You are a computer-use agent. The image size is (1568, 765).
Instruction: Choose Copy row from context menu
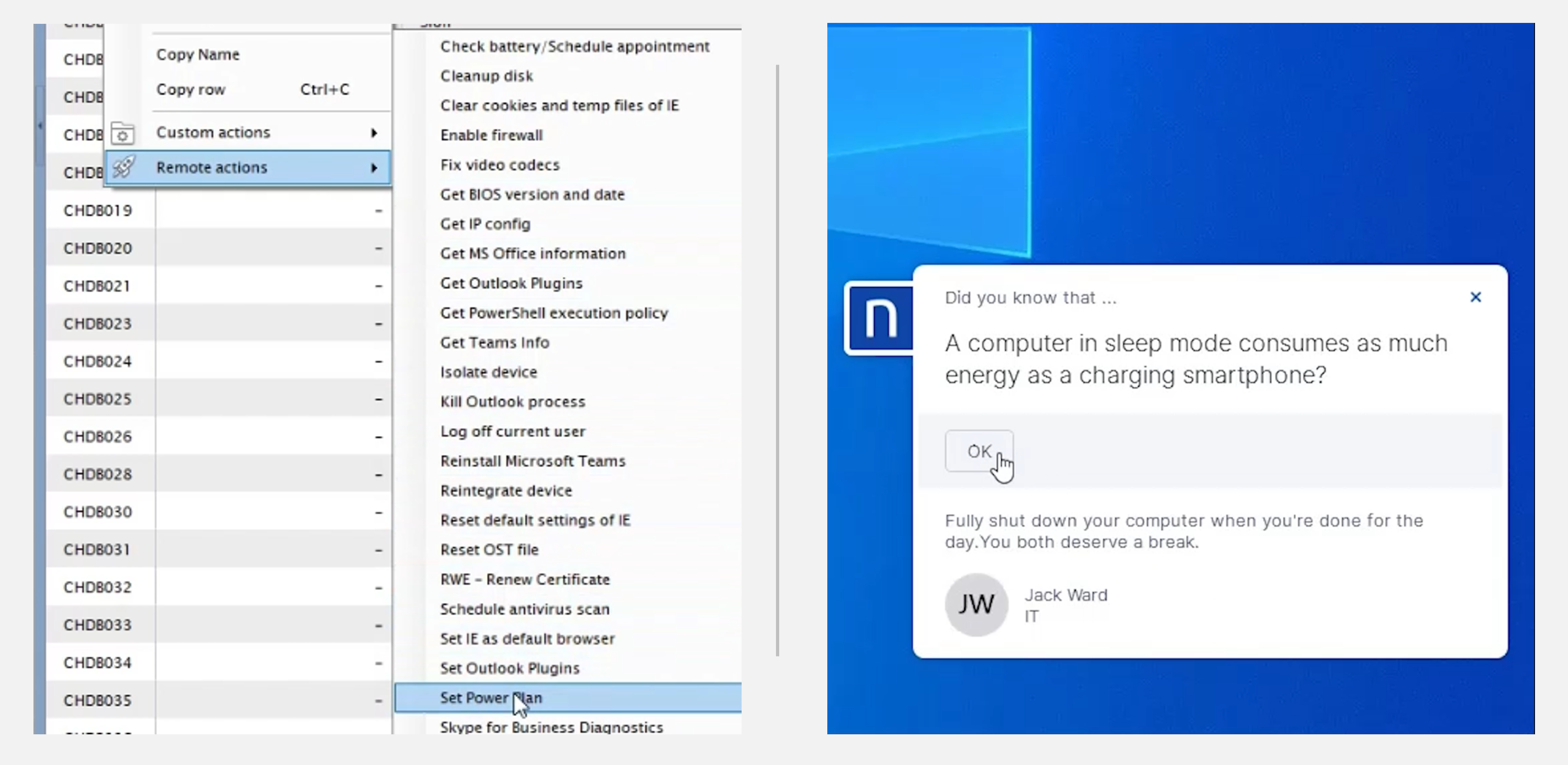191,89
